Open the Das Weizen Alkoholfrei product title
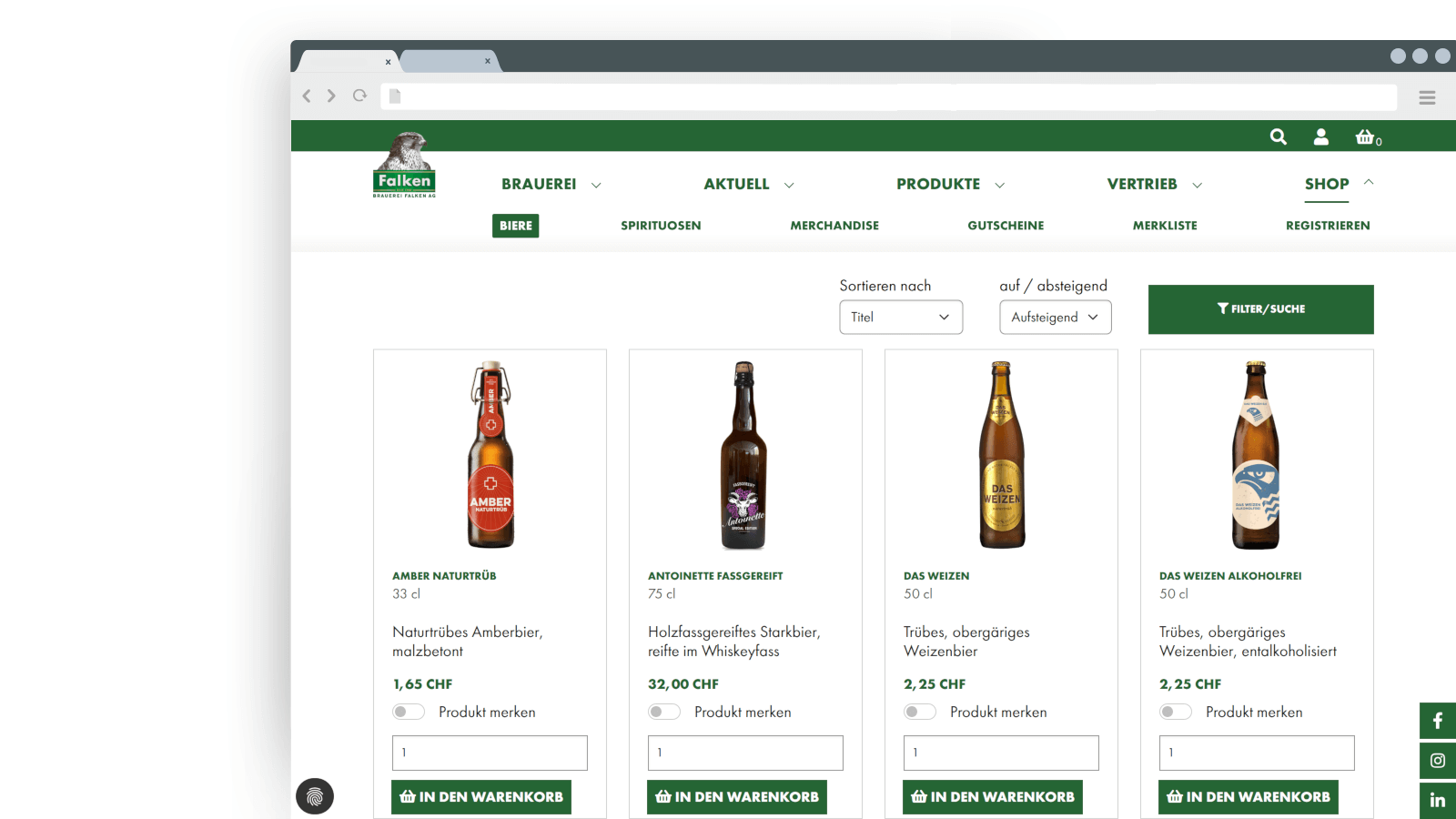 (x=1230, y=576)
